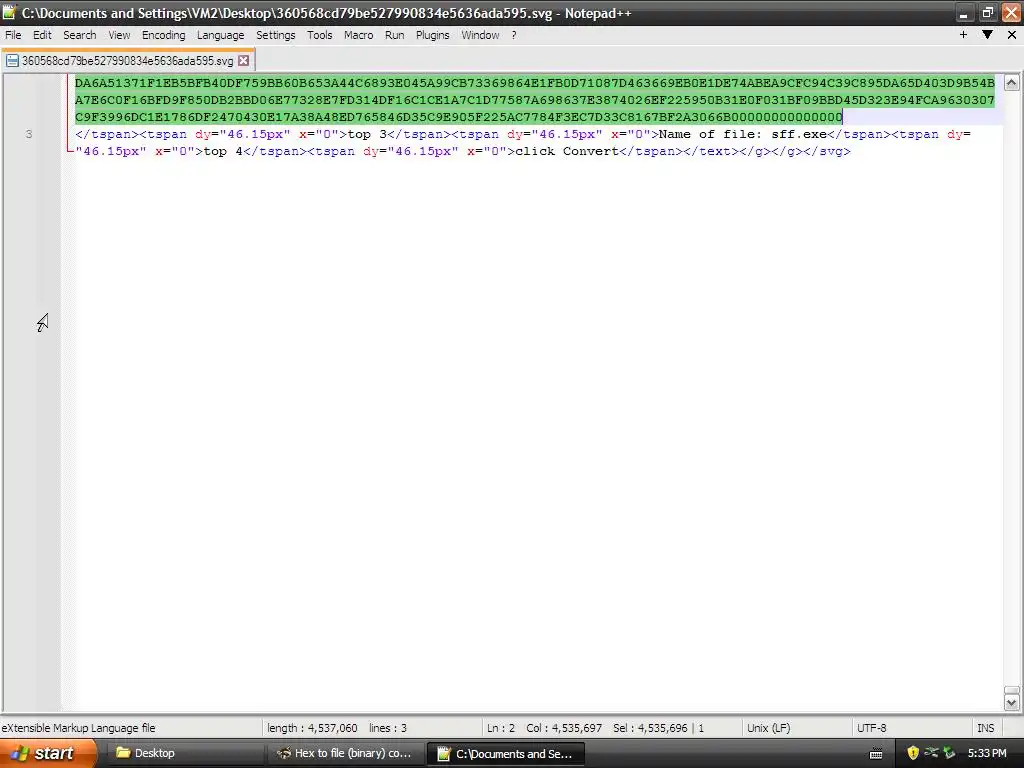Click the plus icon to add new tab
This screenshot has width=1024, height=768.
(963, 35)
